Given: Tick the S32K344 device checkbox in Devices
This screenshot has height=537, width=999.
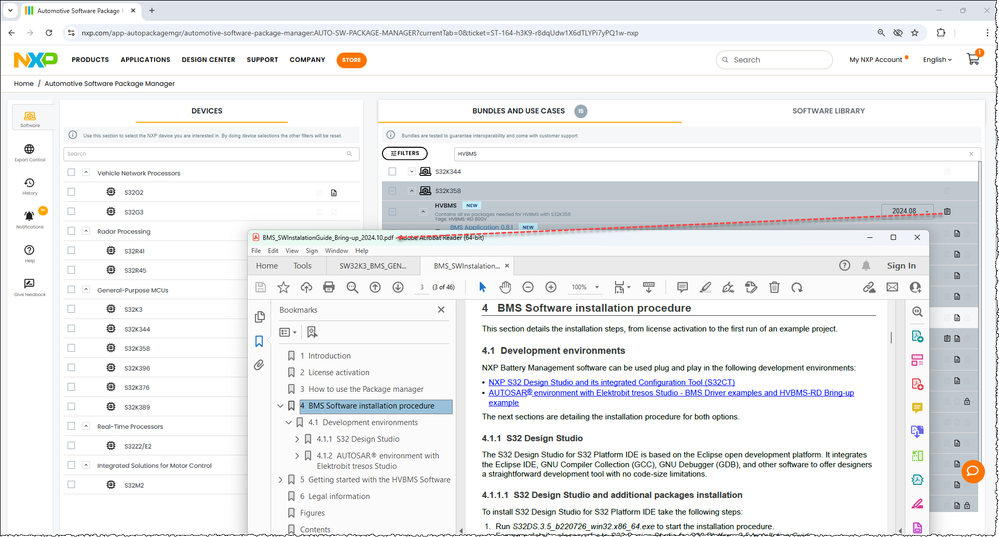Looking at the screenshot, I should pyautogui.click(x=71, y=329).
